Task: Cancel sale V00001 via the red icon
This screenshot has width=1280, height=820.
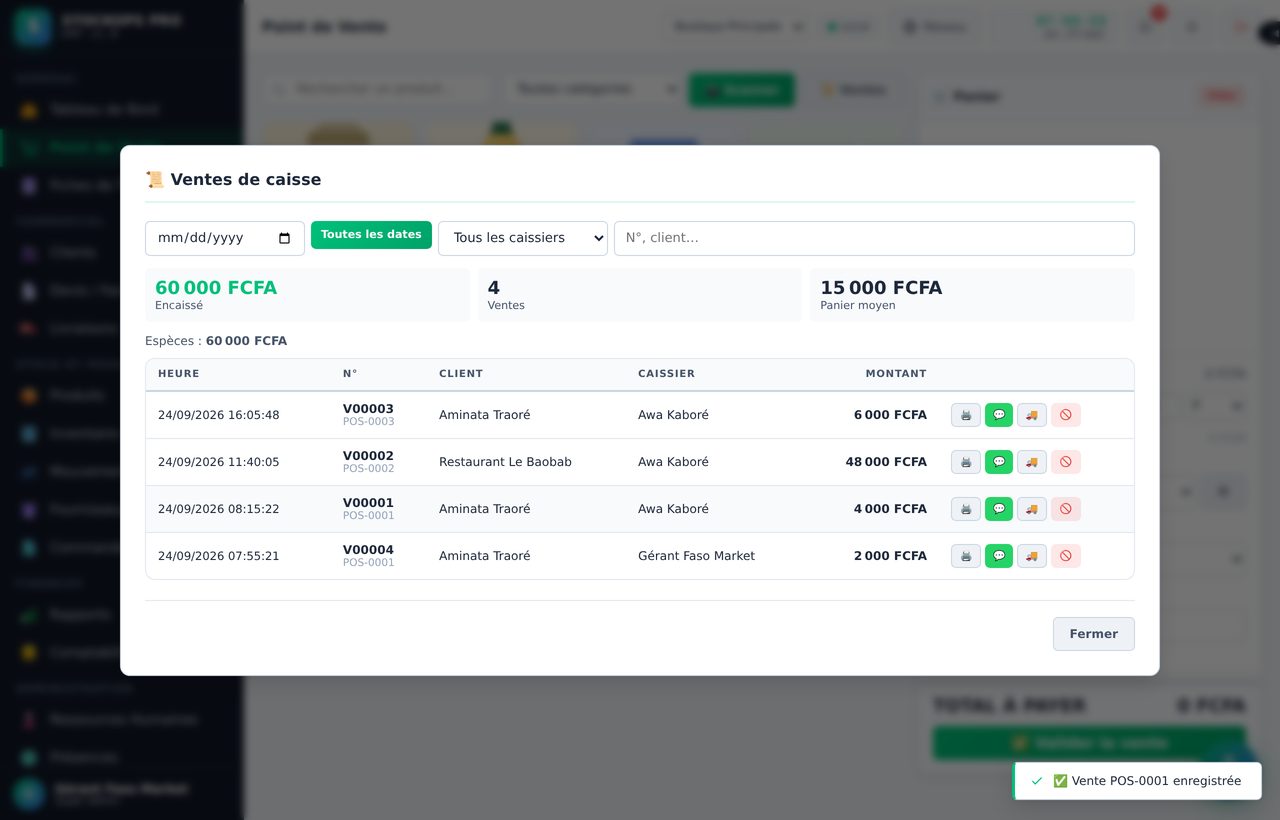Action: pos(1066,509)
